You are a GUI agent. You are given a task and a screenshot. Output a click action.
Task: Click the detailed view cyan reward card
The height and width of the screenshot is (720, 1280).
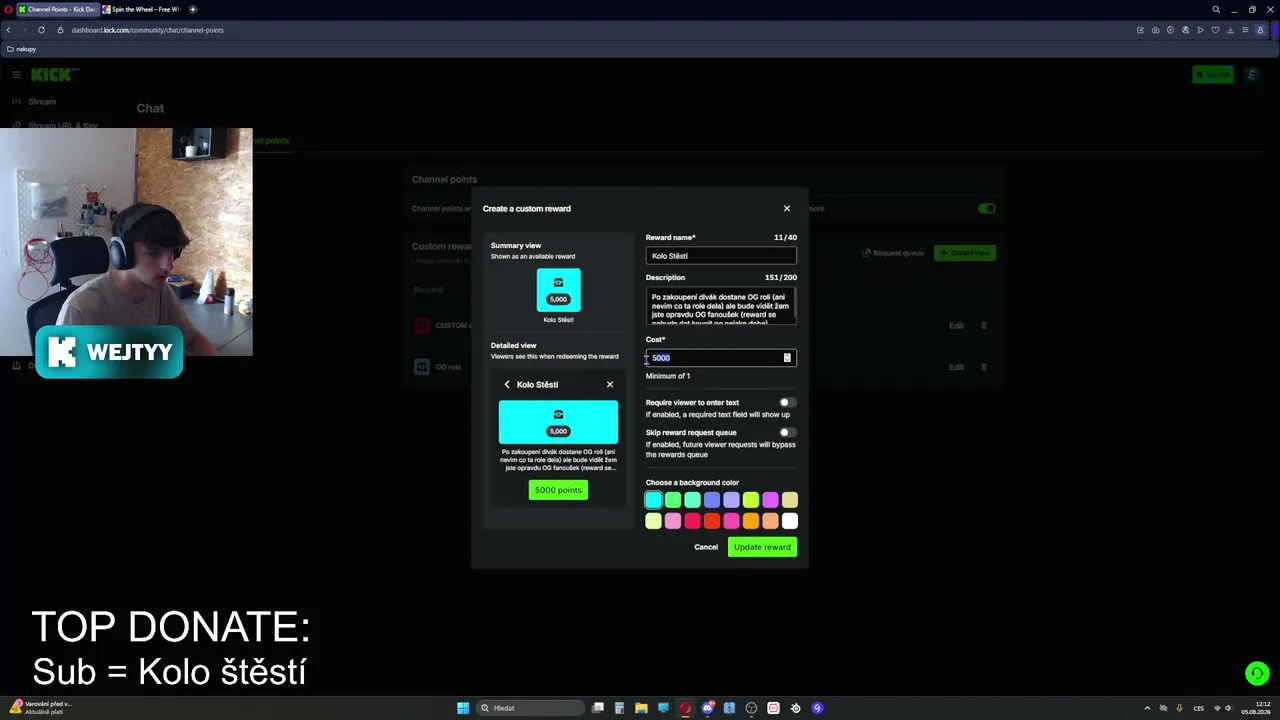[558, 422]
